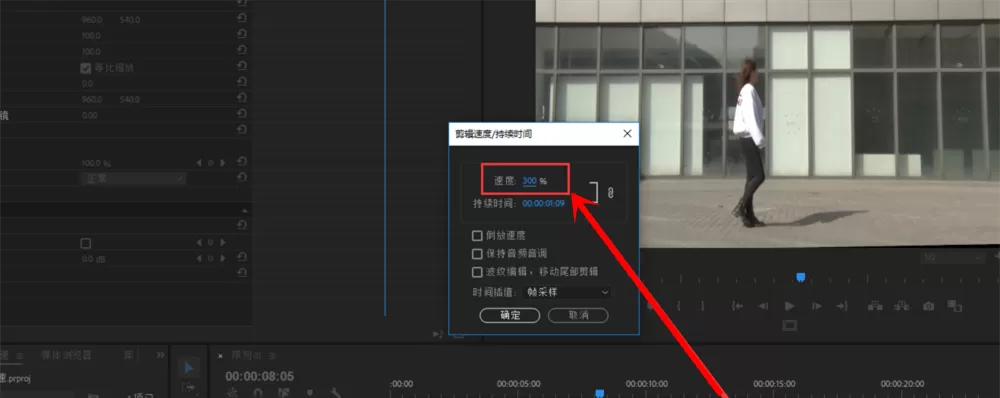Image resolution: width=1000 pixels, height=398 pixels.
Task: Click the 00:00:01:09 duration value
Action: click(x=543, y=203)
